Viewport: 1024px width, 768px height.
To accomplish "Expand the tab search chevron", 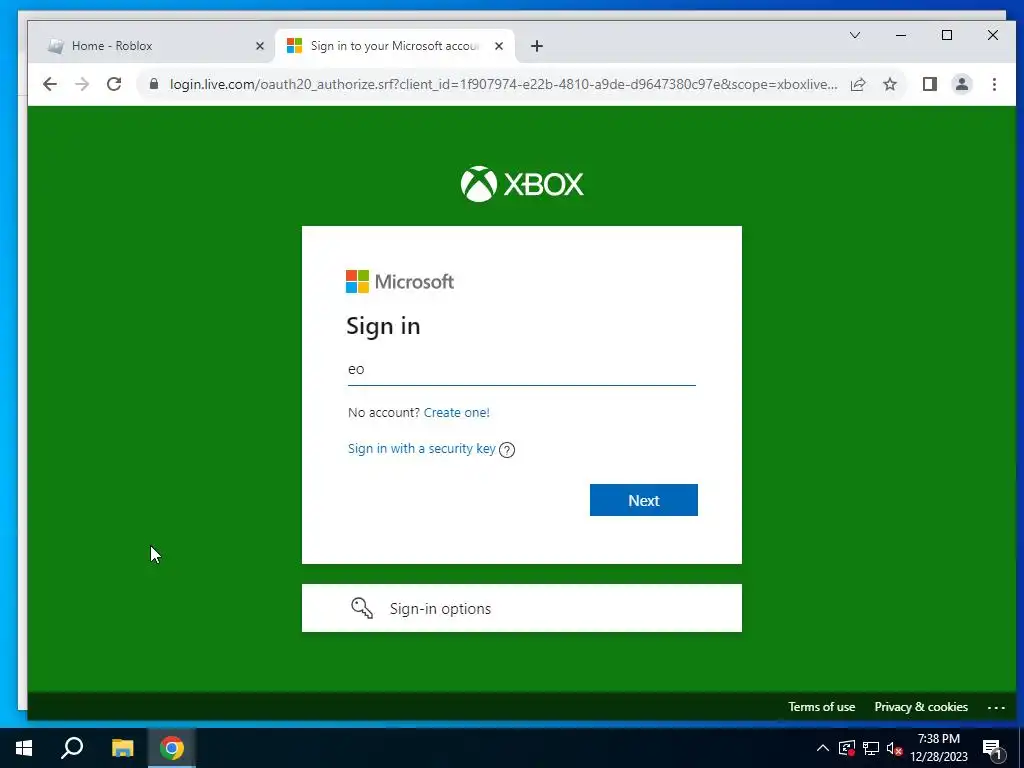I will (x=855, y=35).
